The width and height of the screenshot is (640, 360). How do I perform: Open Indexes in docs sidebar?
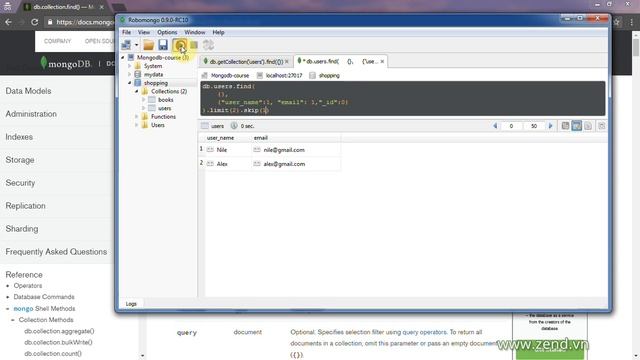click(19, 137)
